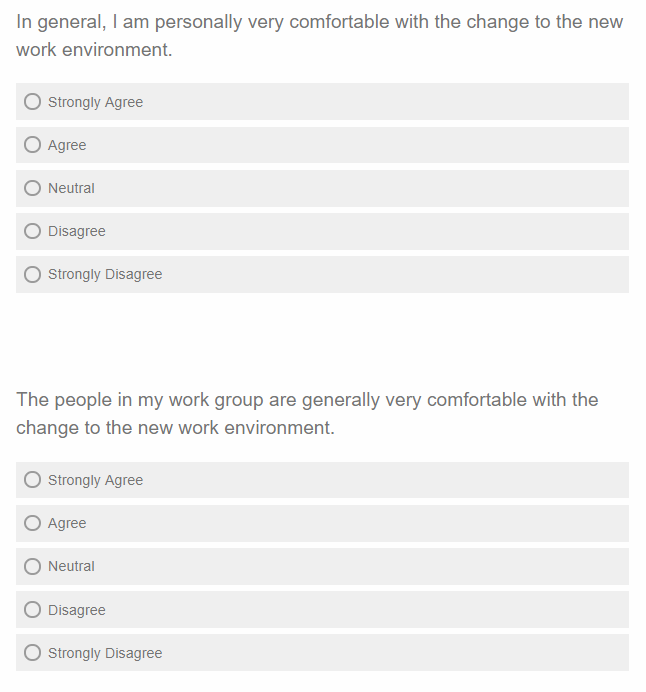
Task: Click the 'Neutral' label text in first question
Action: (71, 188)
